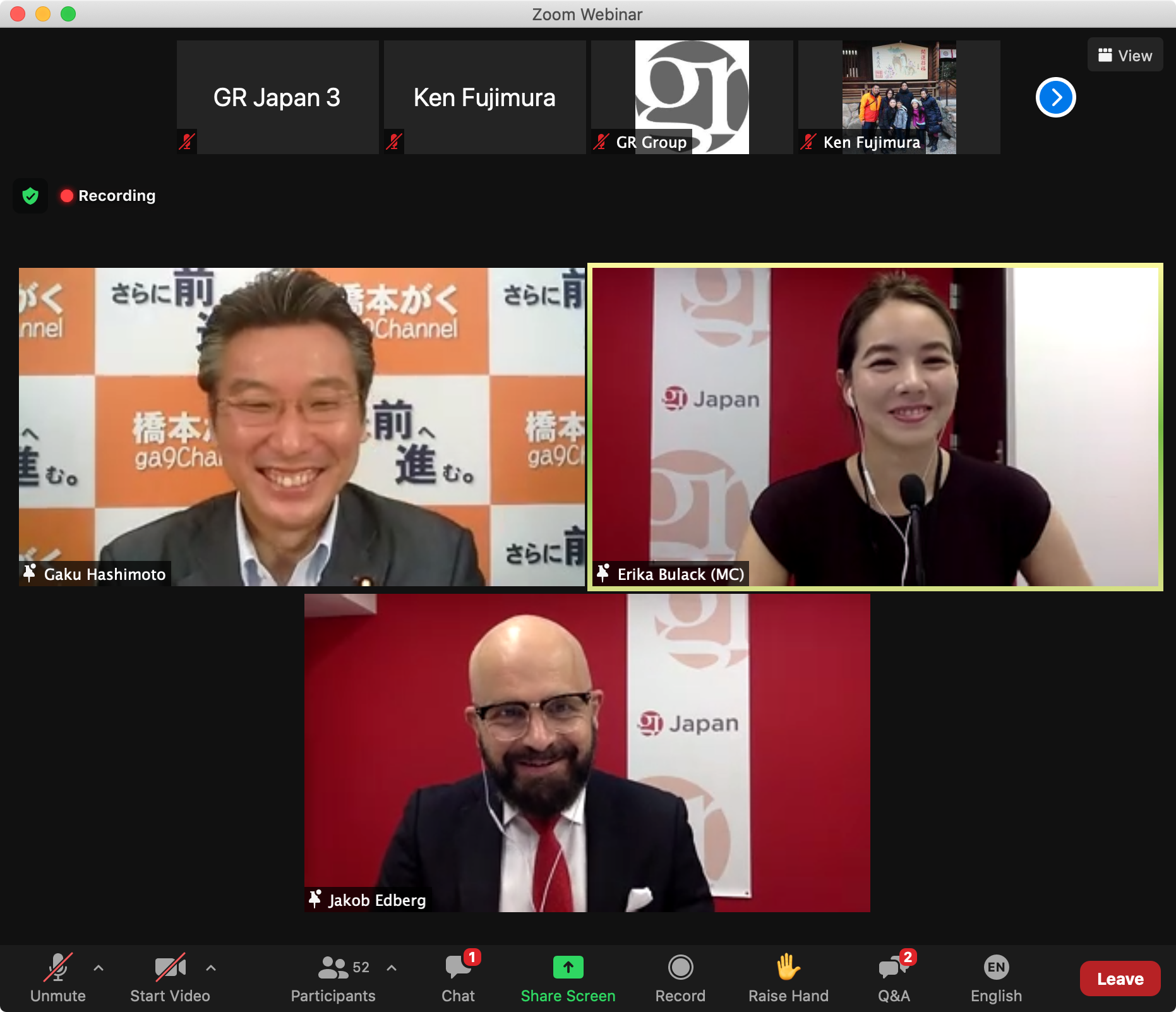Share Screen with the green arrow icon
The image size is (1176, 1012).
[568, 978]
